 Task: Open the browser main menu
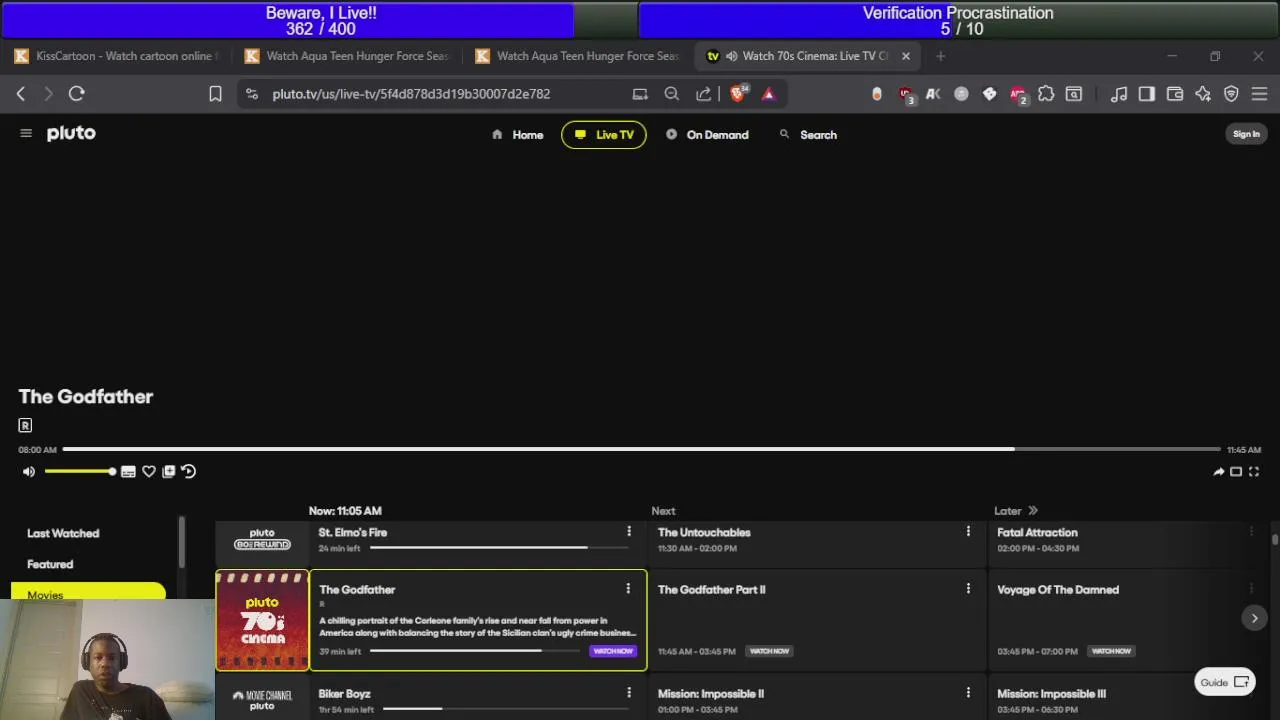point(1259,94)
